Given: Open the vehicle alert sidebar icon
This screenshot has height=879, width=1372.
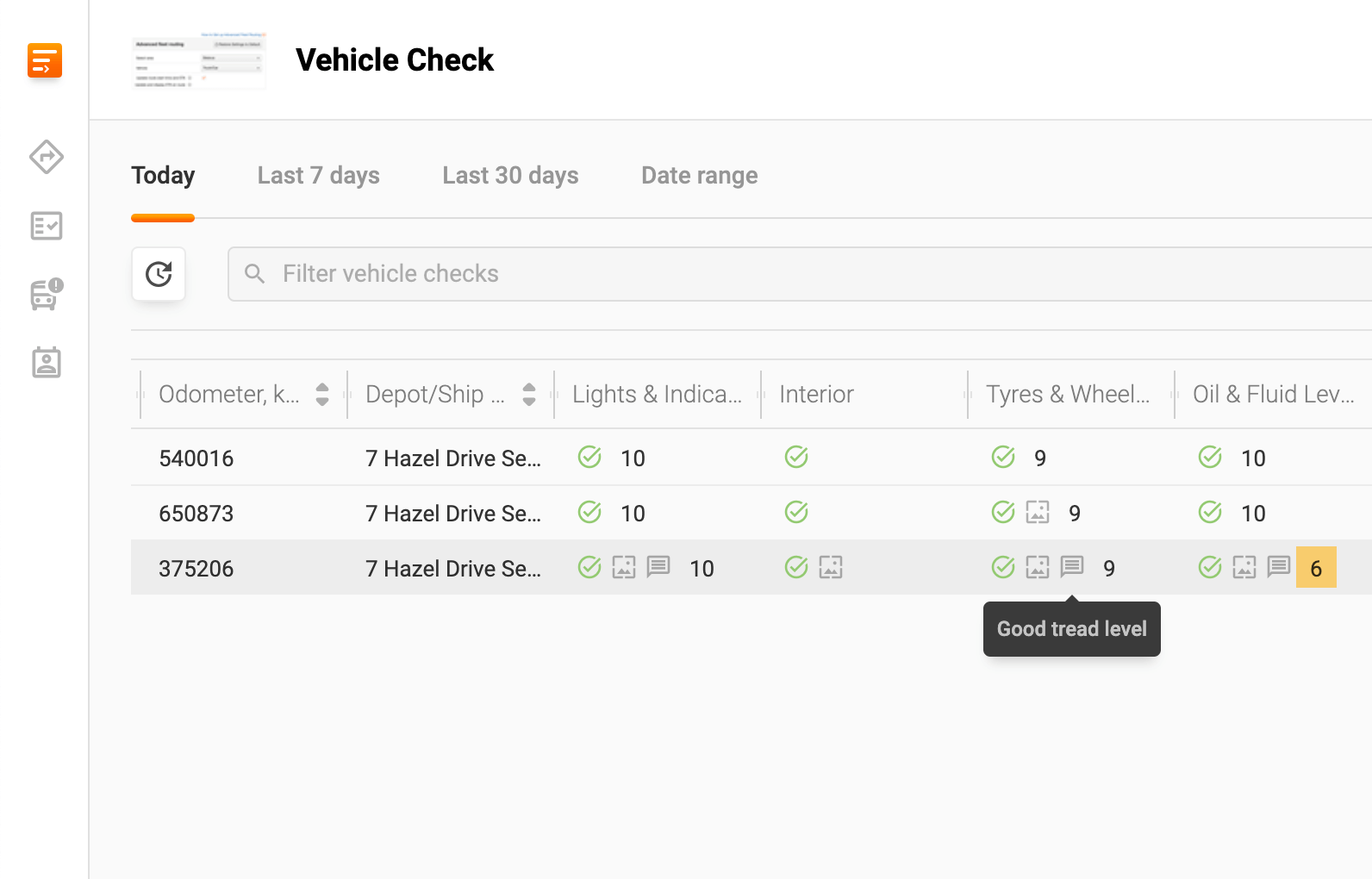Looking at the screenshot, I should click(47, 294).
